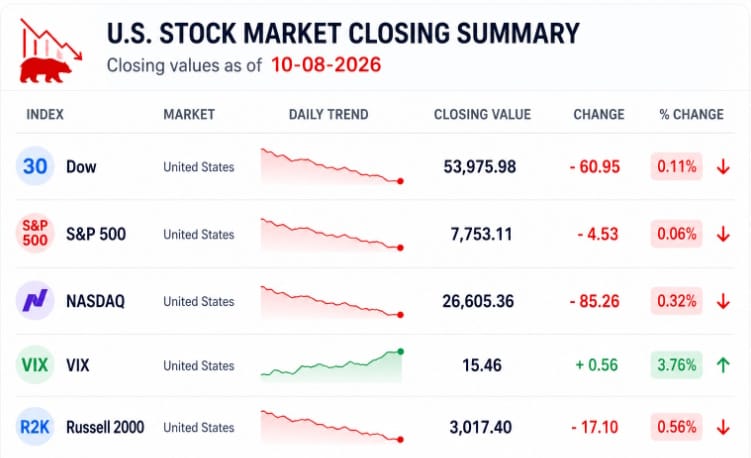Screen dimensions: 751x458
Task: Sort by the INDEX column header
Action: point(45,114)
